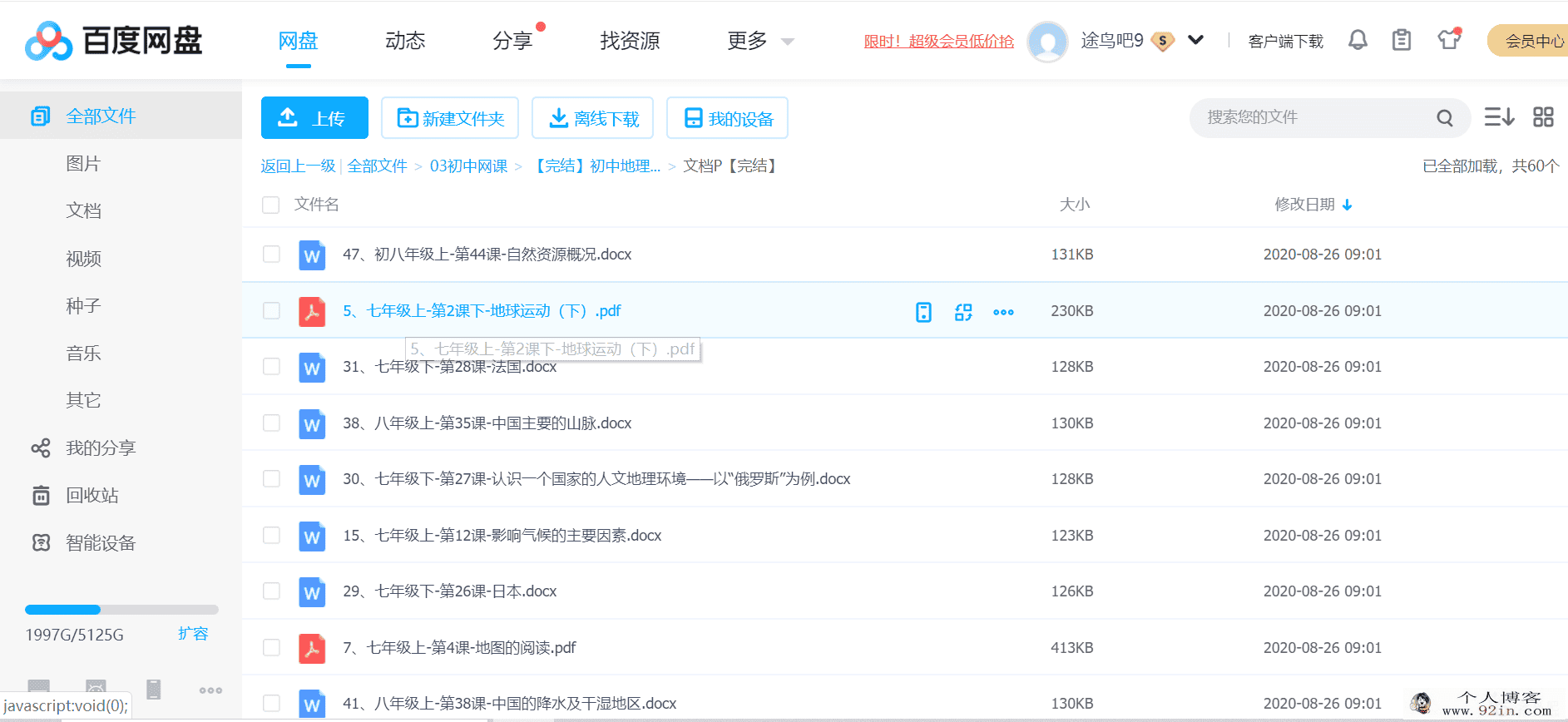Open the 会员中心 button
Screen dimensions: 1568x722
1528,41
